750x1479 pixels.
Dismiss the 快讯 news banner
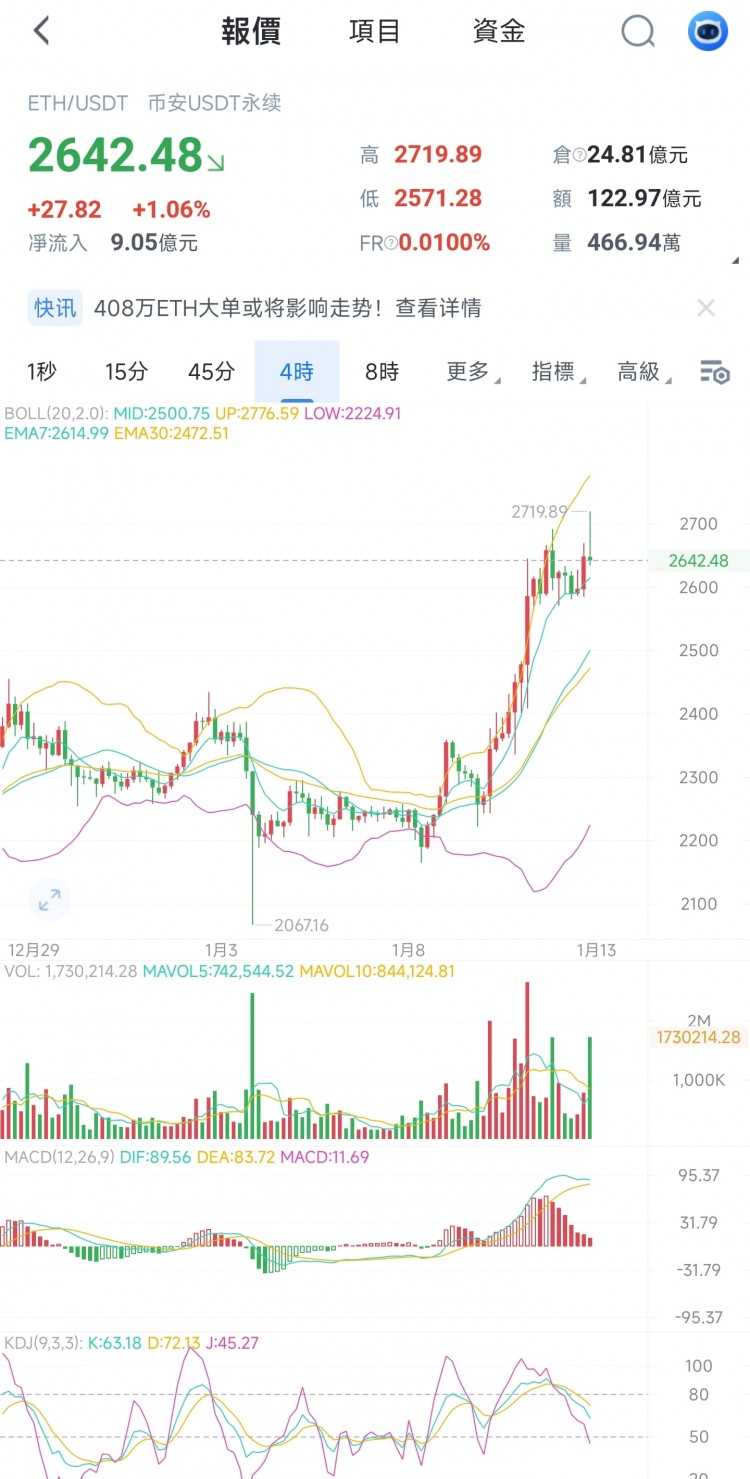(x=706, y=308)
